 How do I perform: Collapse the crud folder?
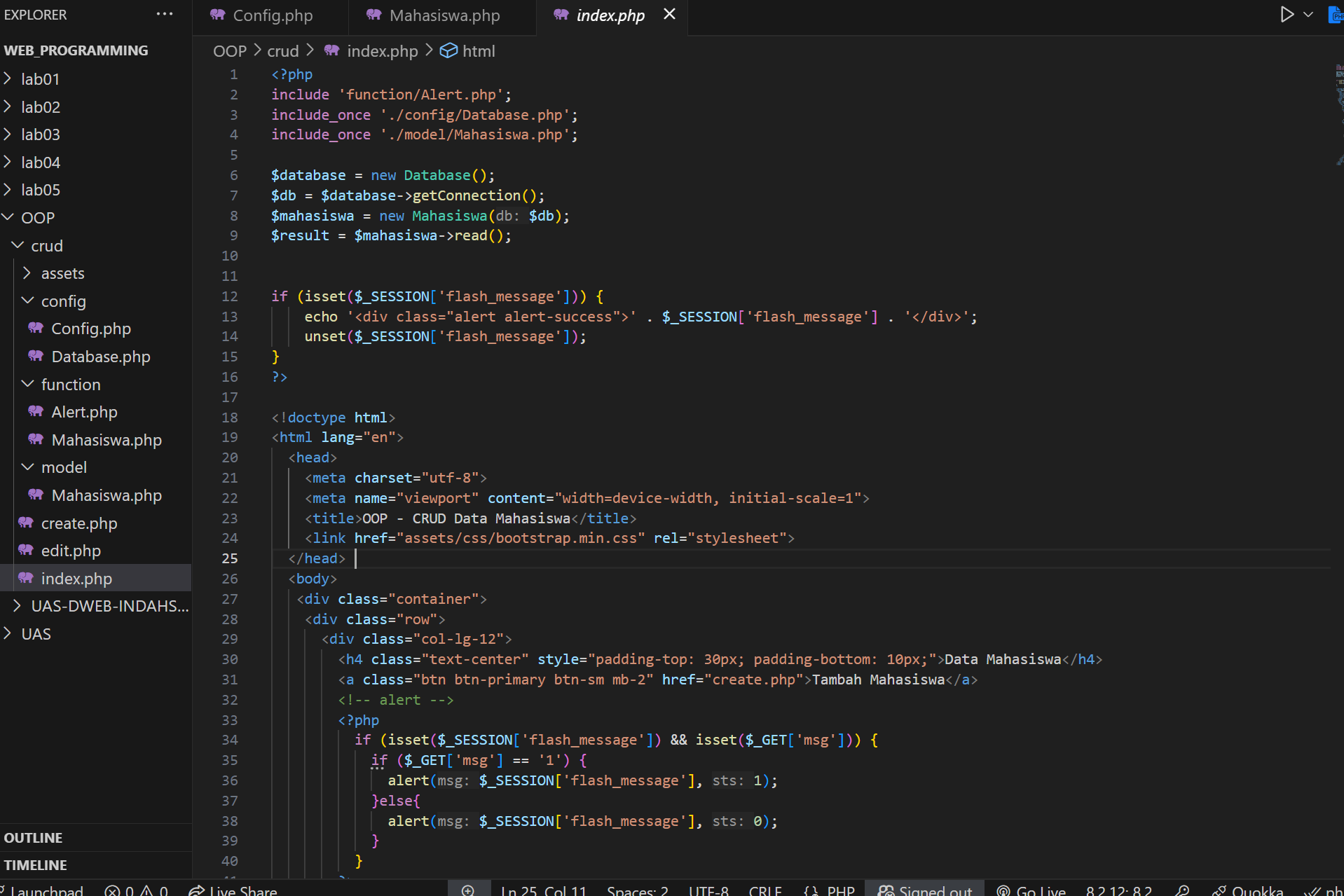point(47,246)
